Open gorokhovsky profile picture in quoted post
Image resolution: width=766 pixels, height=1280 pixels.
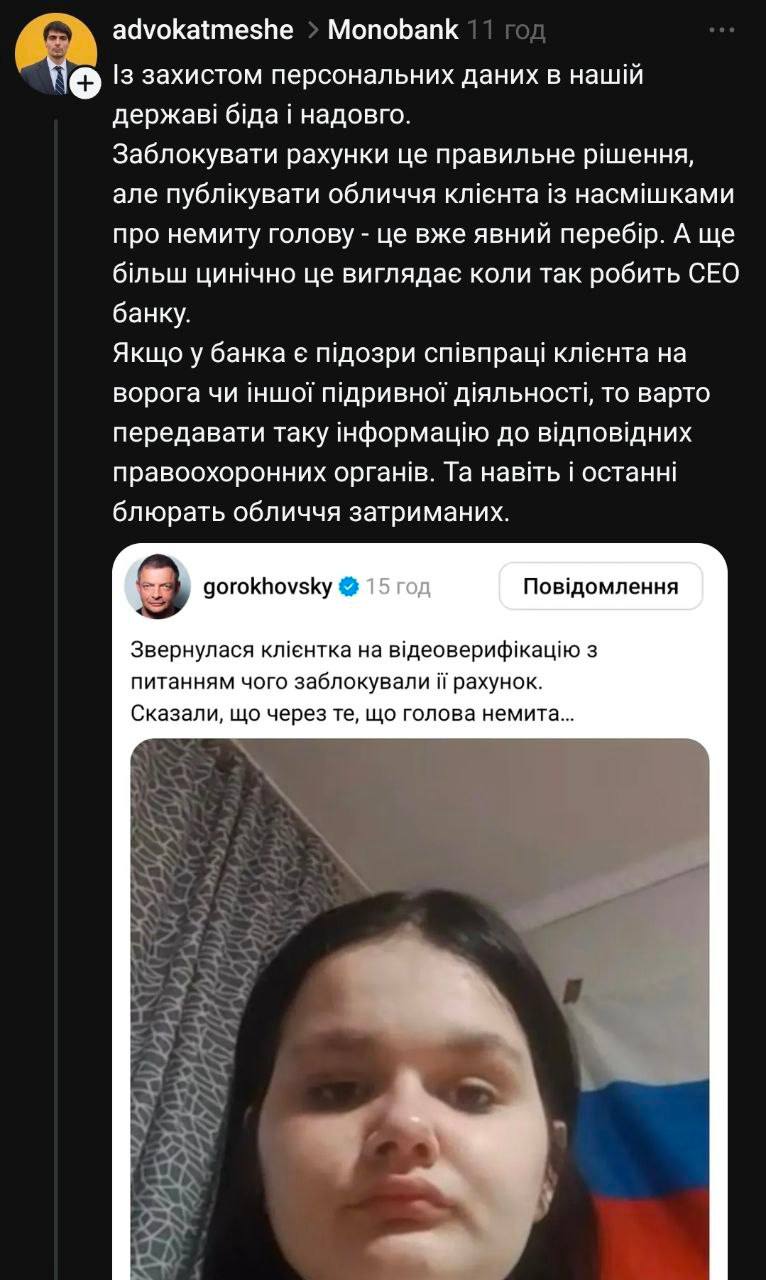[157, 586]
